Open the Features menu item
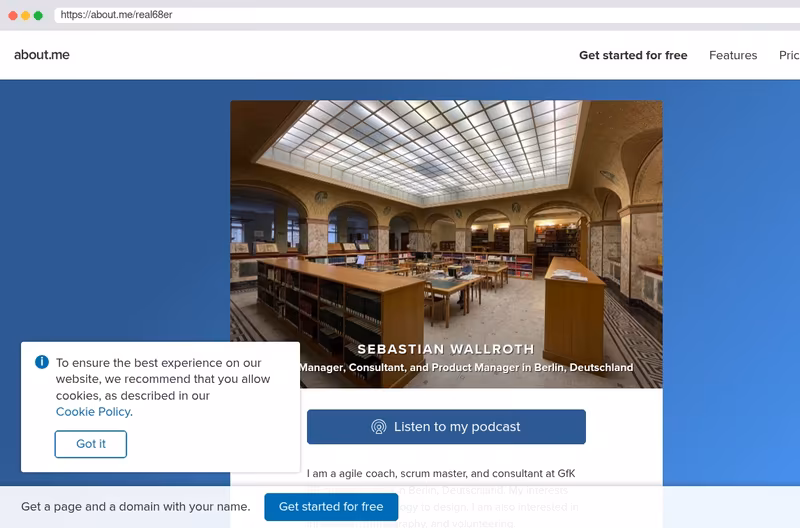Image resolution: width=800 pixels, height=528 pixels. tap(733, 55)
